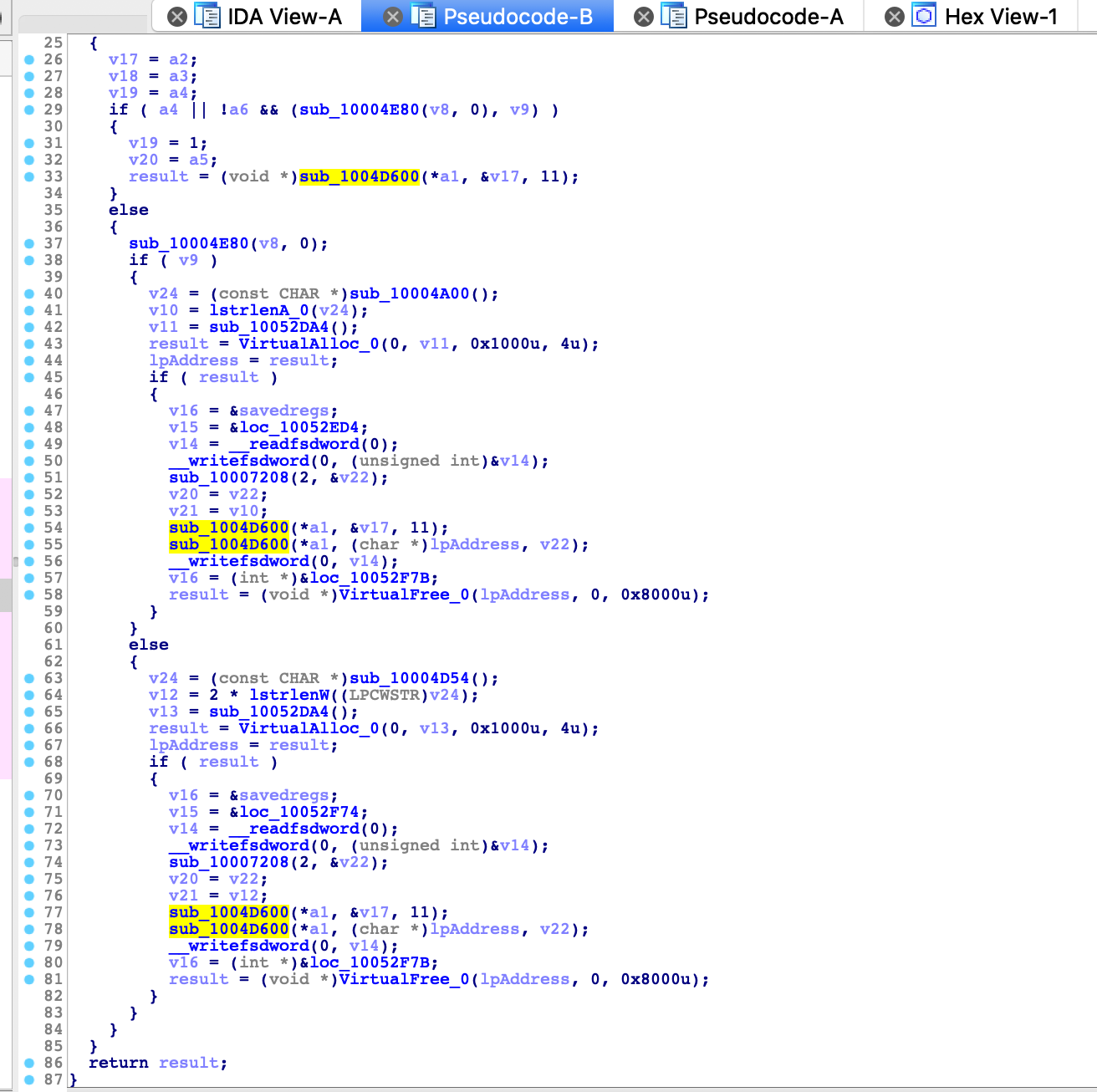1097x1092 pixels.
Task: Click sub_10052DA4 on line 42
Action: (x=269, y=327)
